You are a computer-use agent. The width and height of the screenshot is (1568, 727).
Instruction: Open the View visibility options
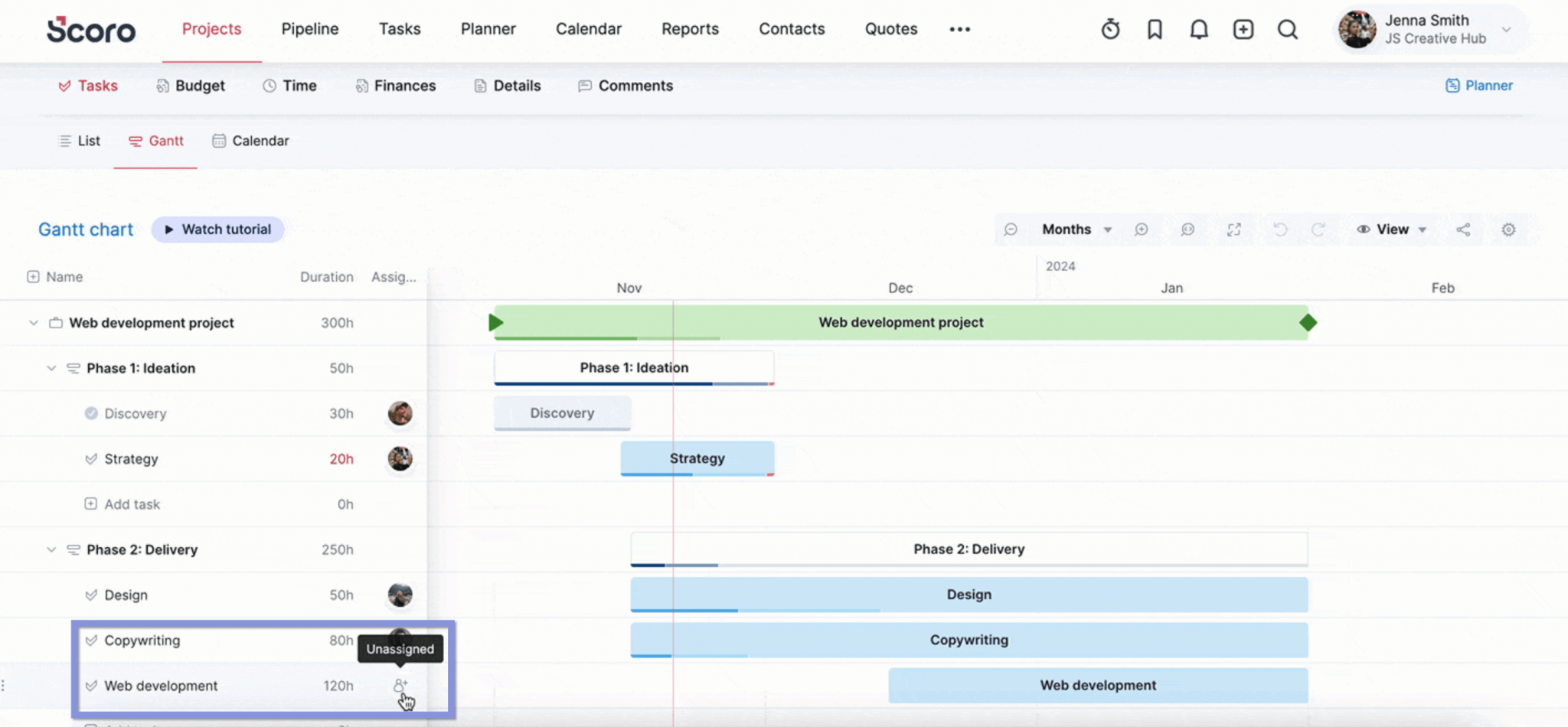1391,229
